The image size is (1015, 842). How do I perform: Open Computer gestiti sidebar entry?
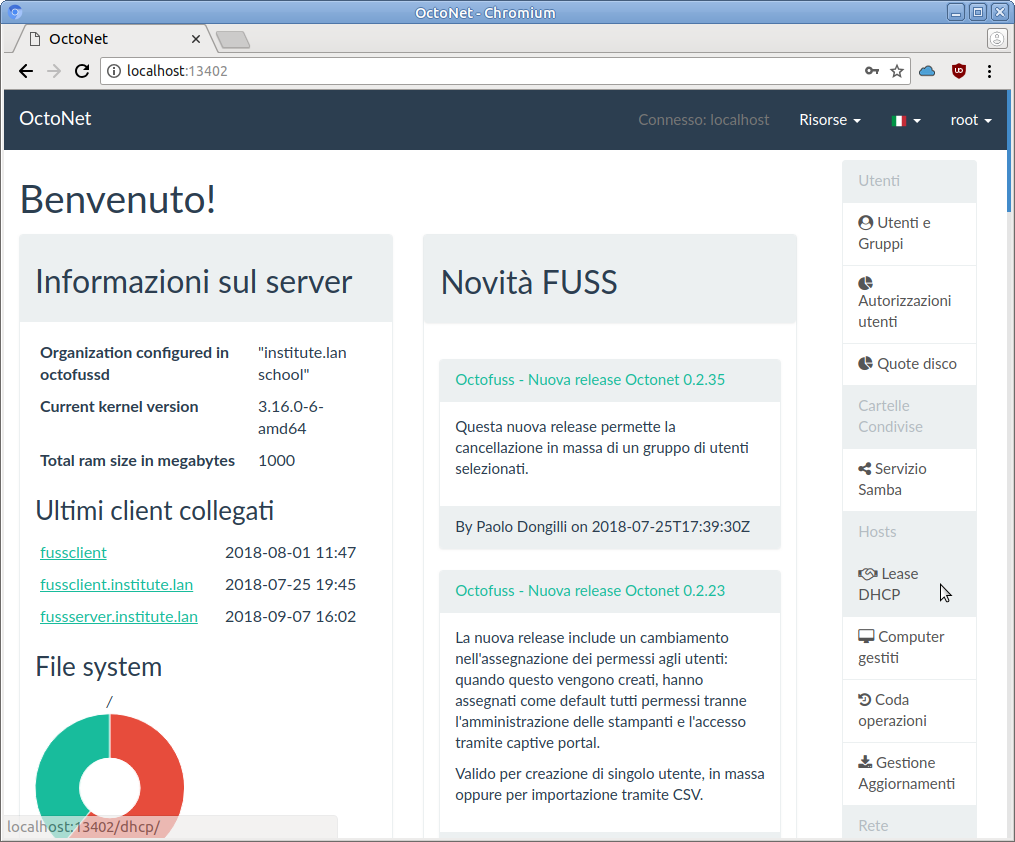[x=909, y=648]
